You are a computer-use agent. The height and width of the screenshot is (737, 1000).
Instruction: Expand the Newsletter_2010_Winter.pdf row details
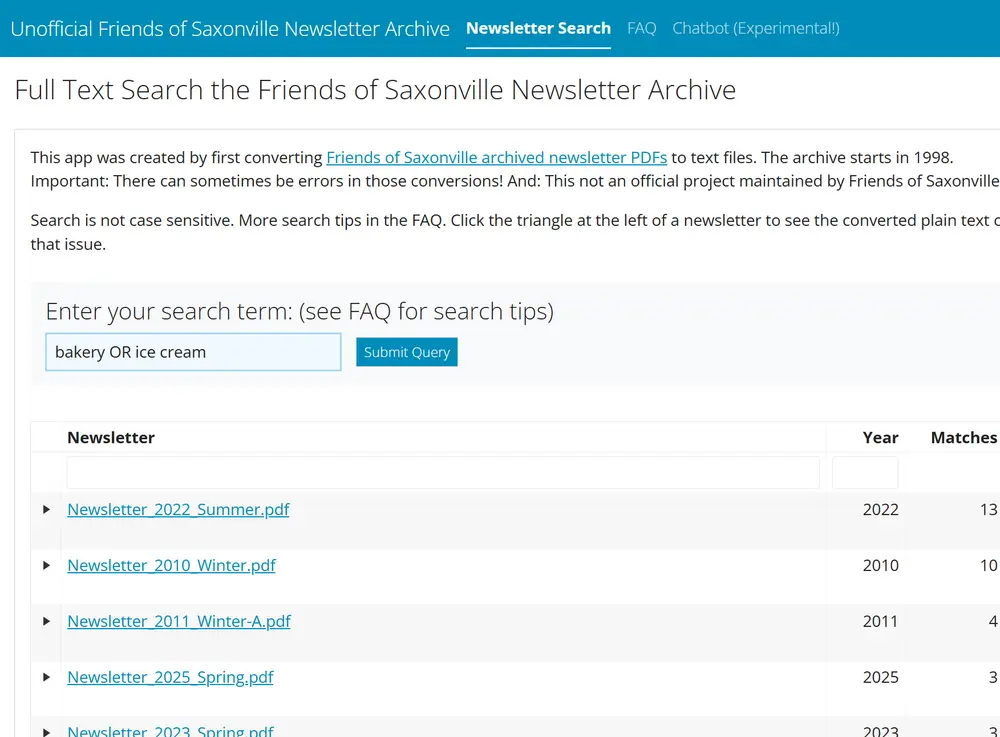click(x=46, y=565)
